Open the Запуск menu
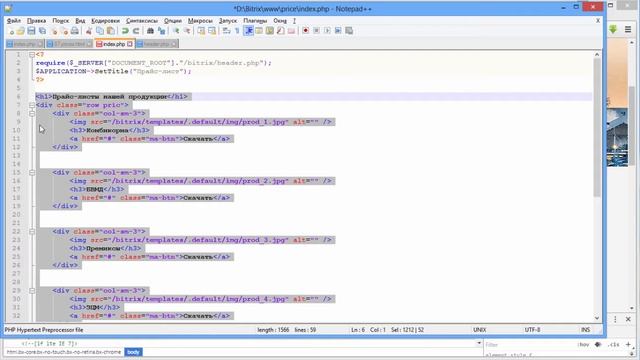 228,20
